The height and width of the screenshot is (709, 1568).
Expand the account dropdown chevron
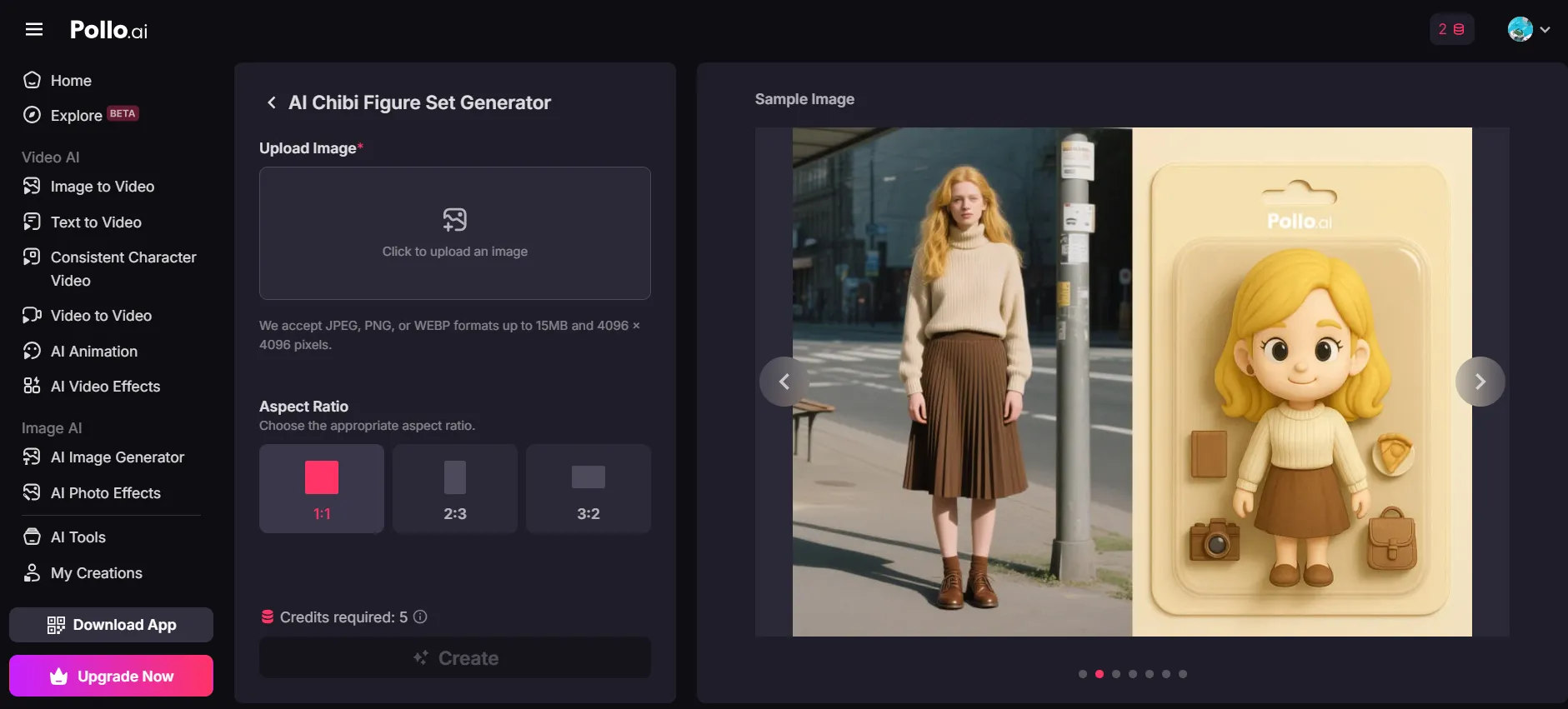click(x=1545, y=29)
